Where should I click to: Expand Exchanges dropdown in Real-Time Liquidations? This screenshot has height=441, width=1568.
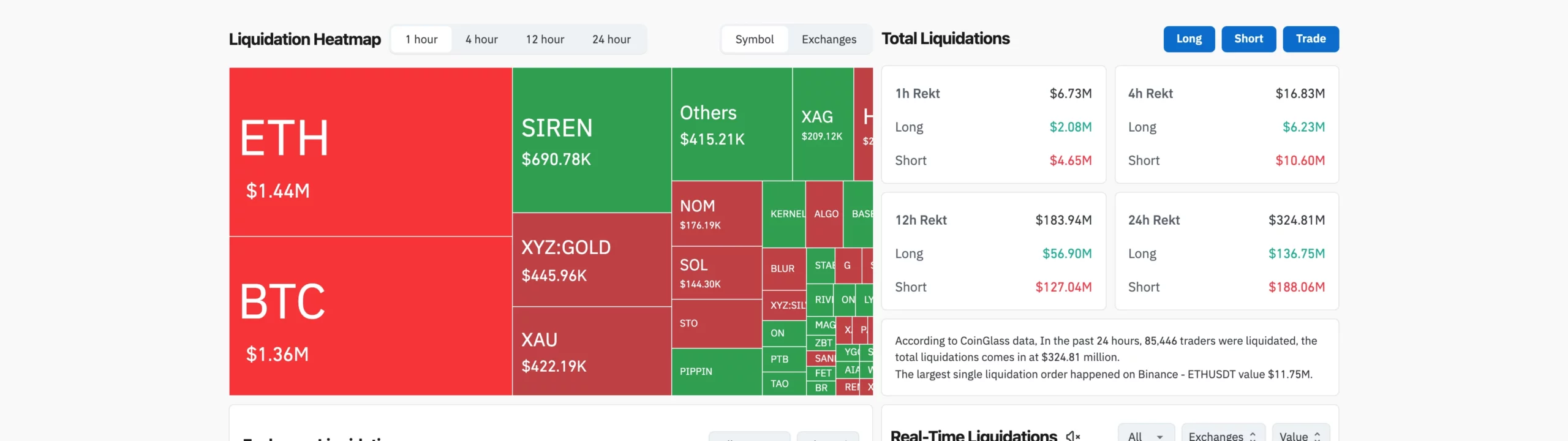1223,435
